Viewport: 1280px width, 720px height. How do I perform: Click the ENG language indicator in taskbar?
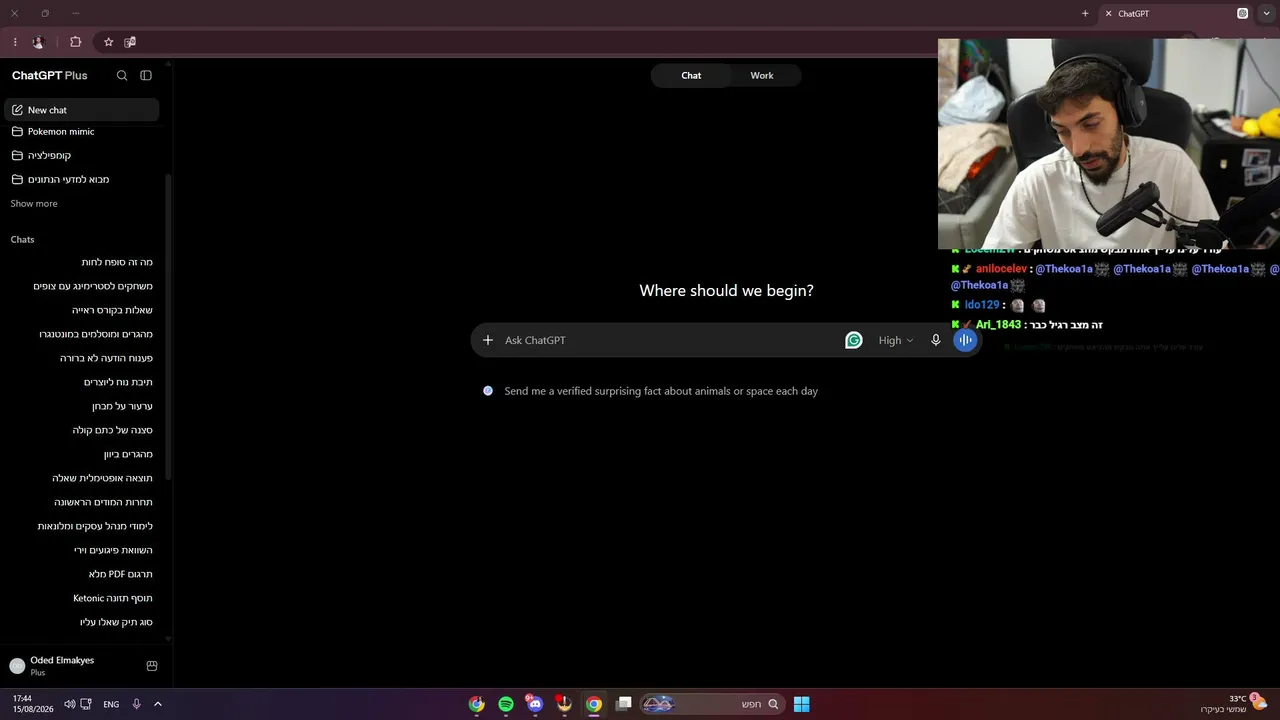111,704
